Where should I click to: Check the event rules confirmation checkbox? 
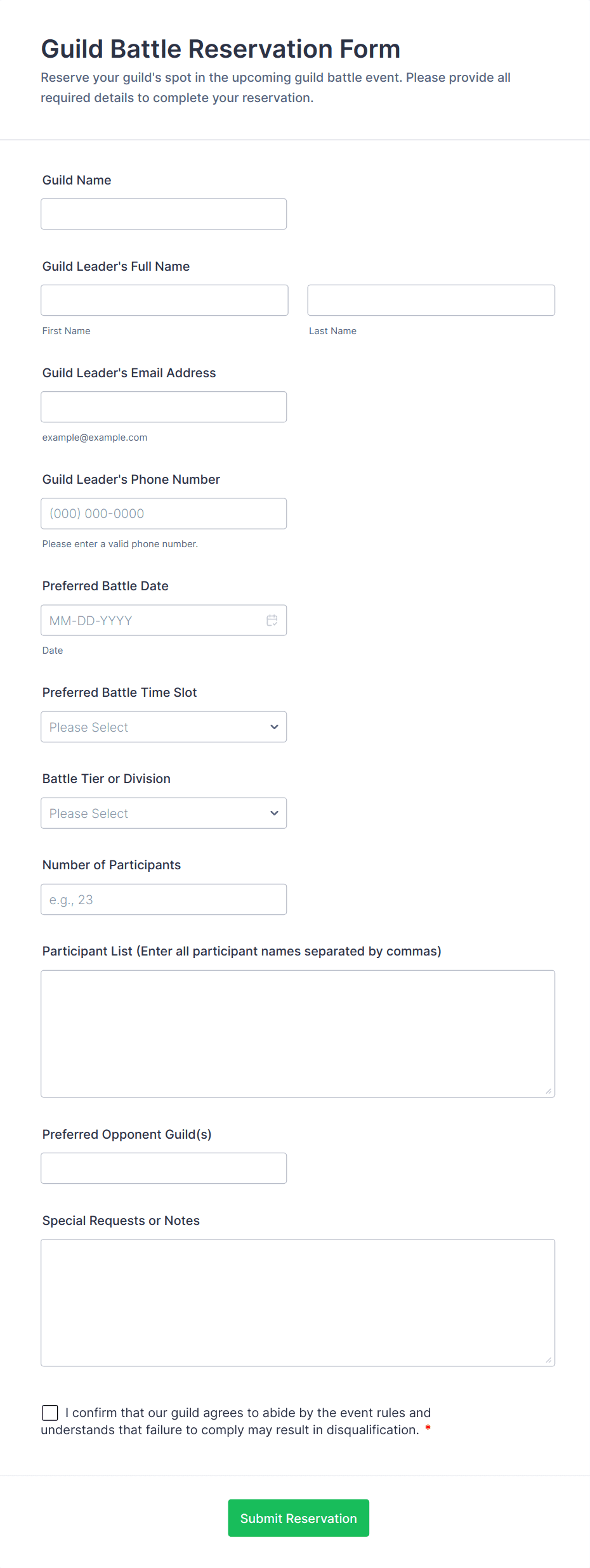50,1413
